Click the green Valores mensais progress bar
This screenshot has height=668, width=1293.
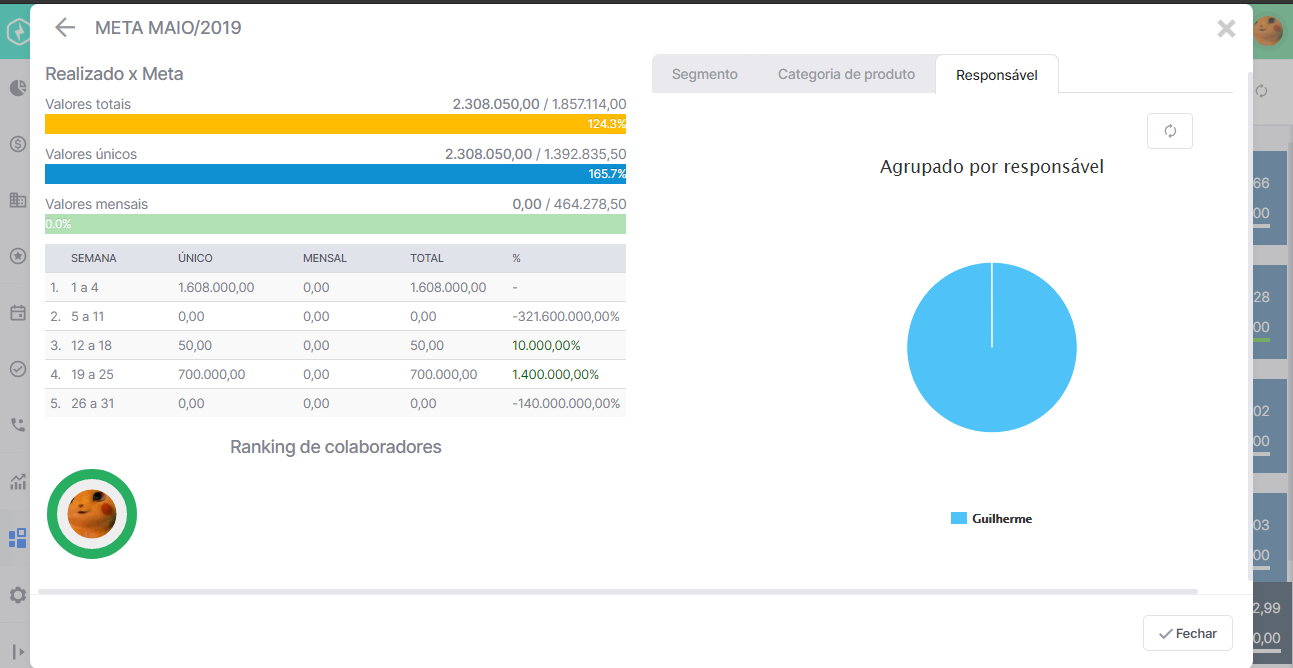tap(335, 224)
